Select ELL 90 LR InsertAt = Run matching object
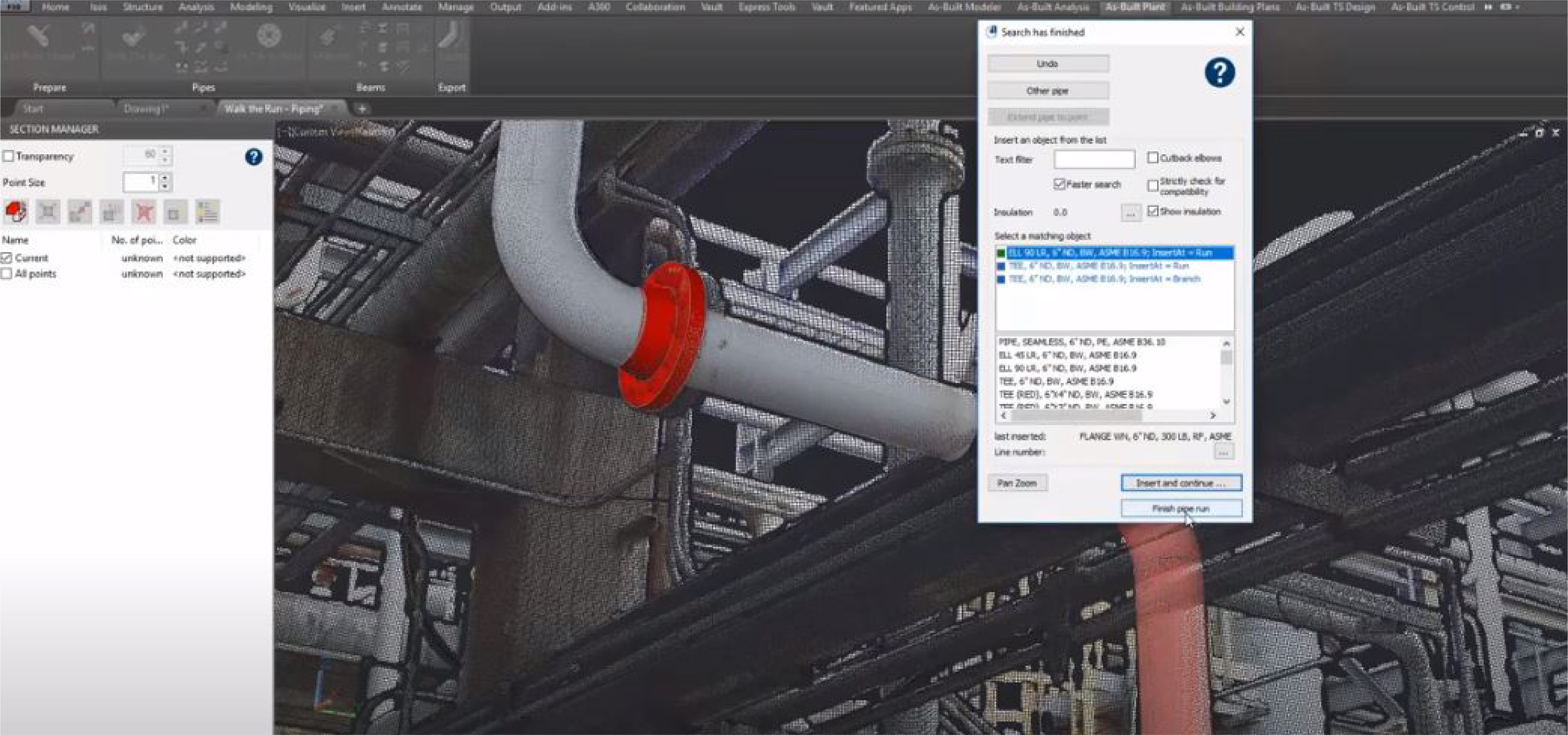This screenshot has width=1568, height=735. click(1115, 252)
